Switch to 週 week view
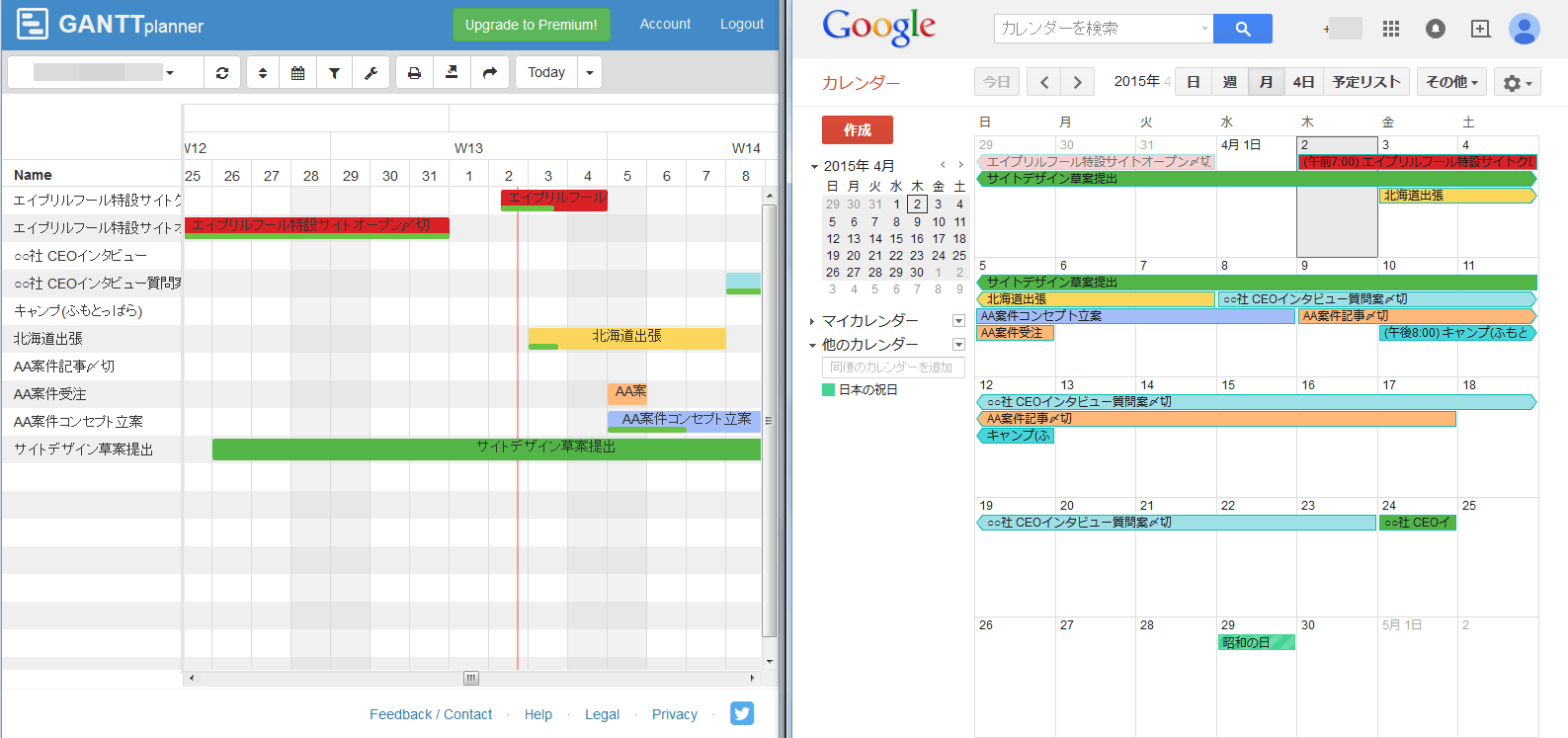Screen dimensions: 1568x738 (1230, 82)
